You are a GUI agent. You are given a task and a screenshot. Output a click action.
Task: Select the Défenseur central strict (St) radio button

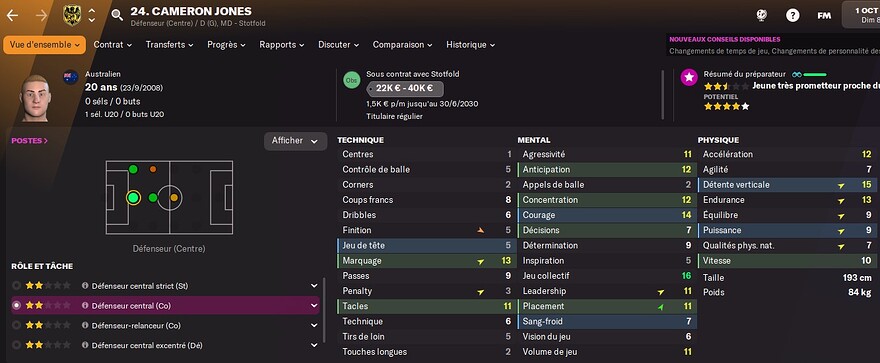coord(16,286)
